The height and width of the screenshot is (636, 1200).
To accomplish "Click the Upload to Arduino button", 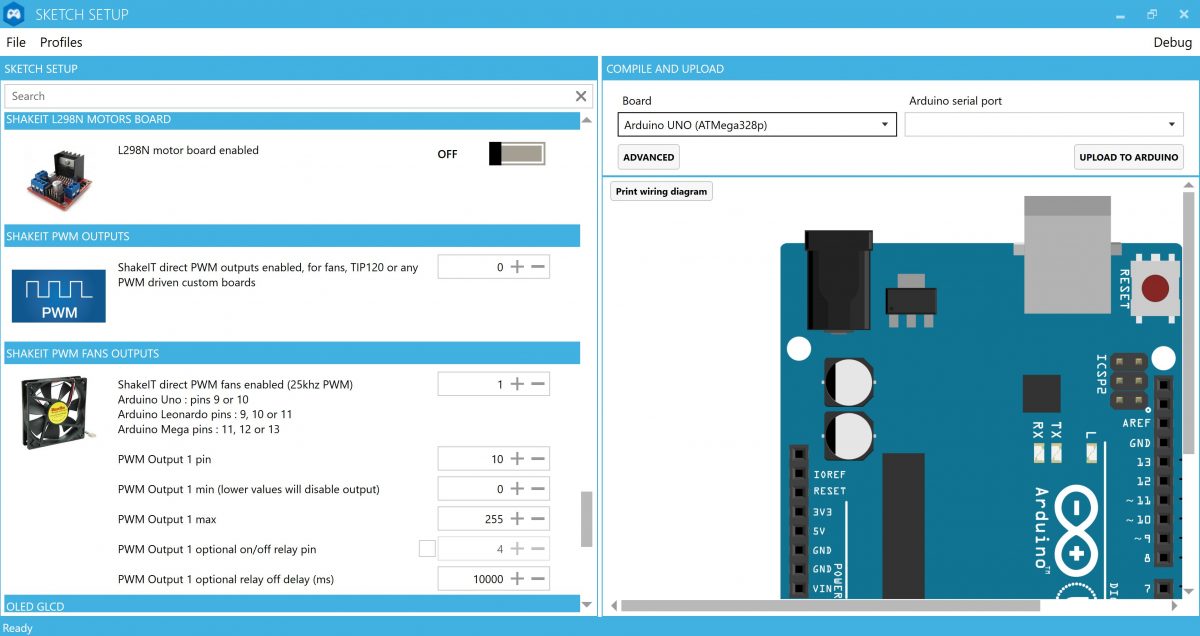I will point(1128,157).
